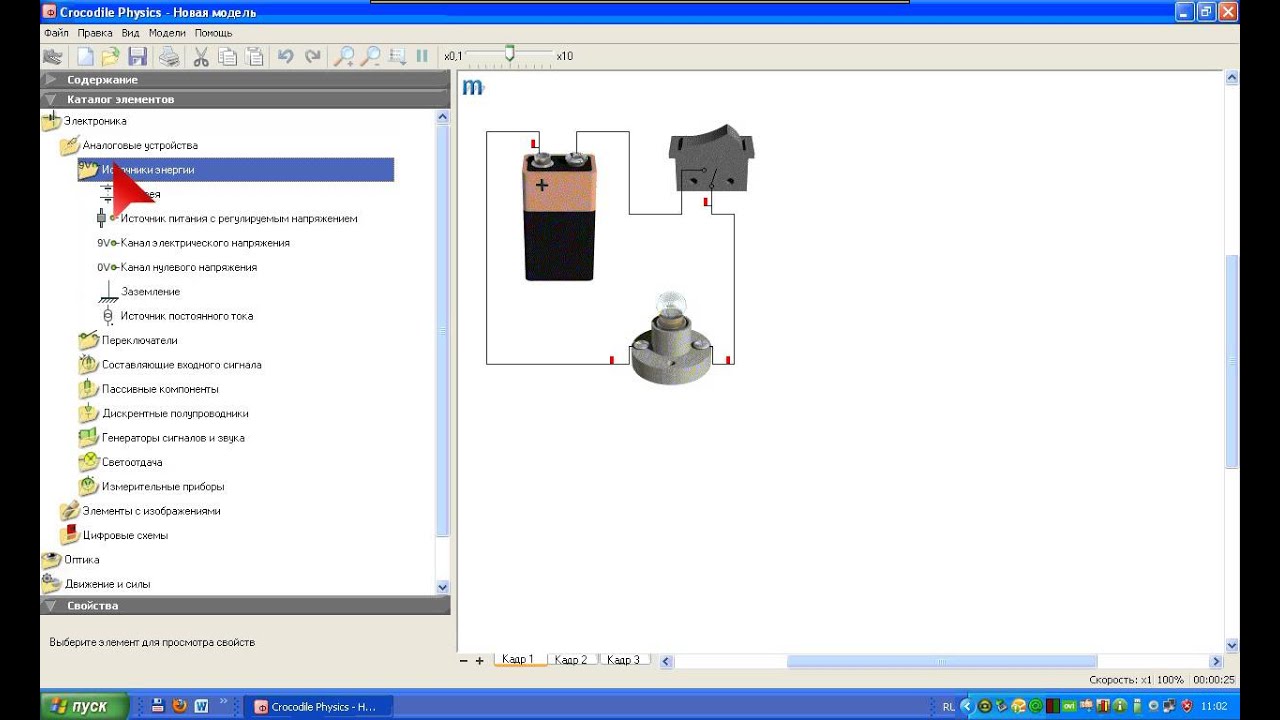
Task: Click the Скорость: x1 status bar entry
Action: (x=1121, y=680)
